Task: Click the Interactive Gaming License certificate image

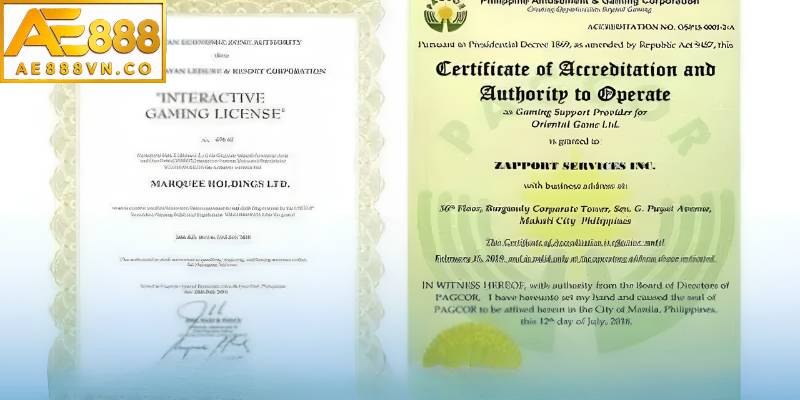Action: click(217, 200)
